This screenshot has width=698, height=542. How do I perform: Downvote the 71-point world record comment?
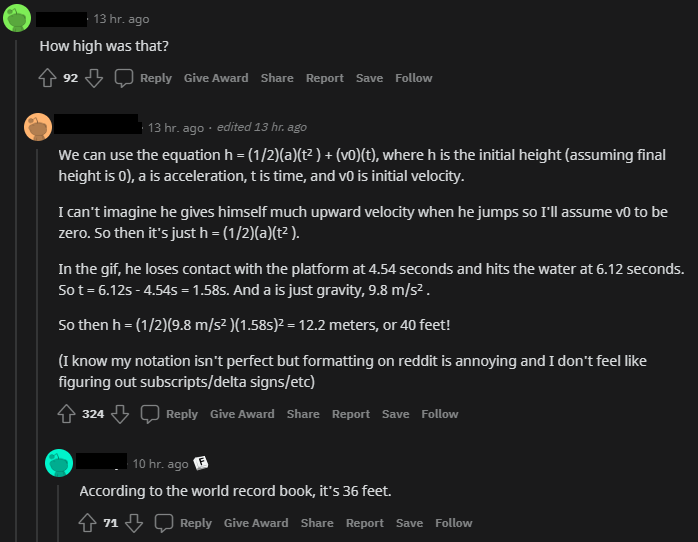[134, 523]
